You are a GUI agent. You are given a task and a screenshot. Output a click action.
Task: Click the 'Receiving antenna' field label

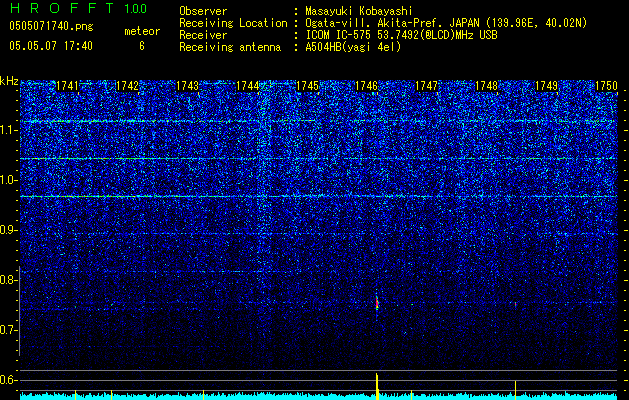230,47
